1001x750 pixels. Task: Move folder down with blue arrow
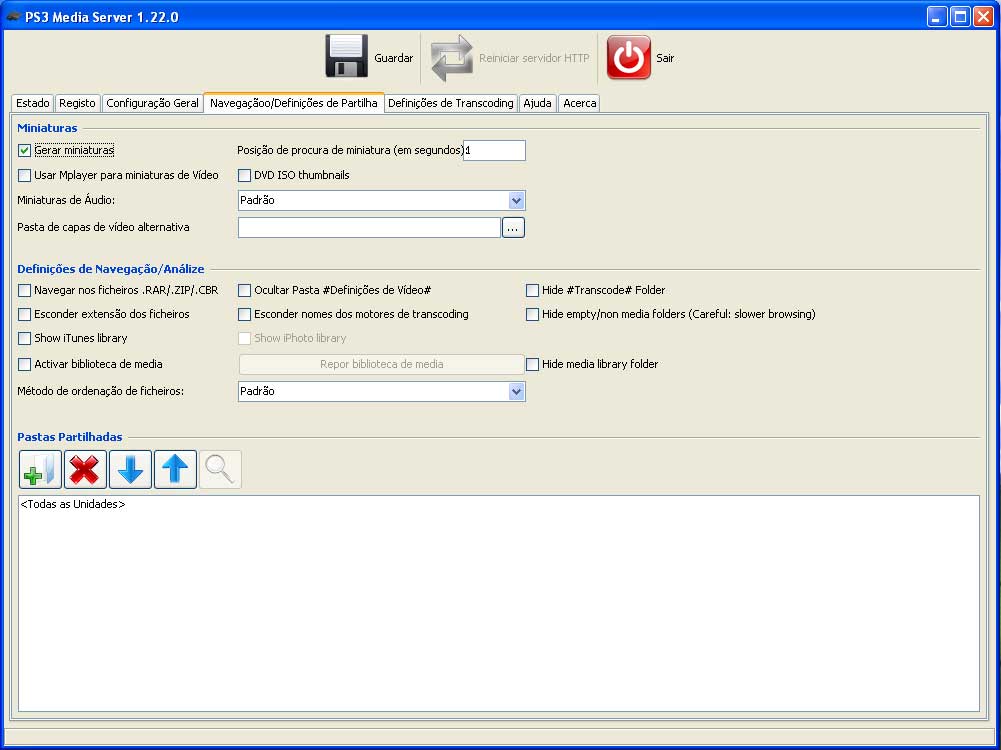point(130,470)
